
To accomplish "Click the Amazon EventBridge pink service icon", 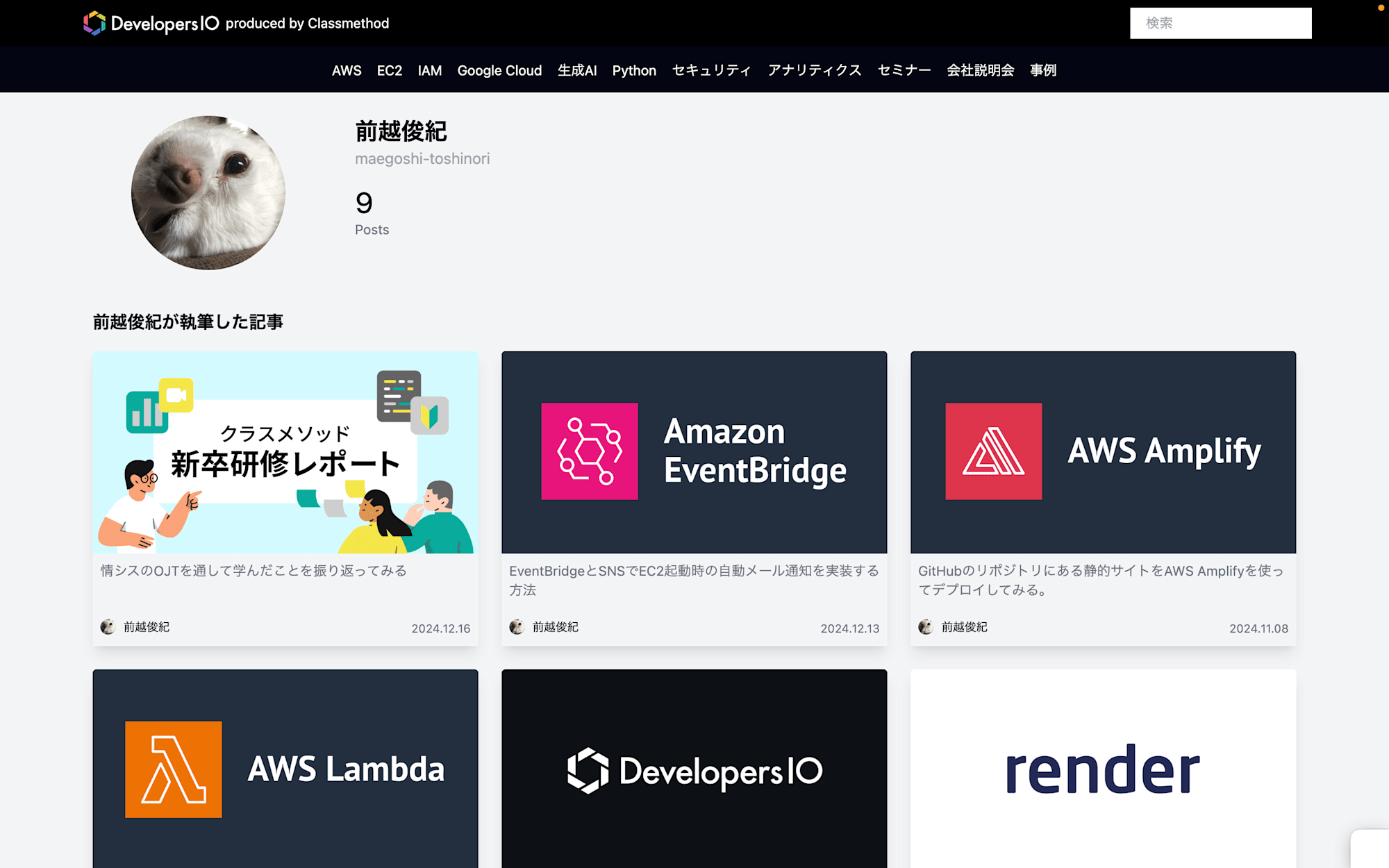I will click(x=590, y=451).
